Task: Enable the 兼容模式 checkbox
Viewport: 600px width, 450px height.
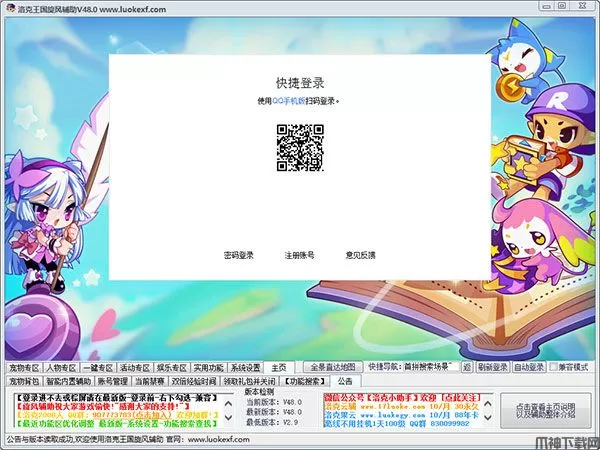Action: click(x=553, y=367)
